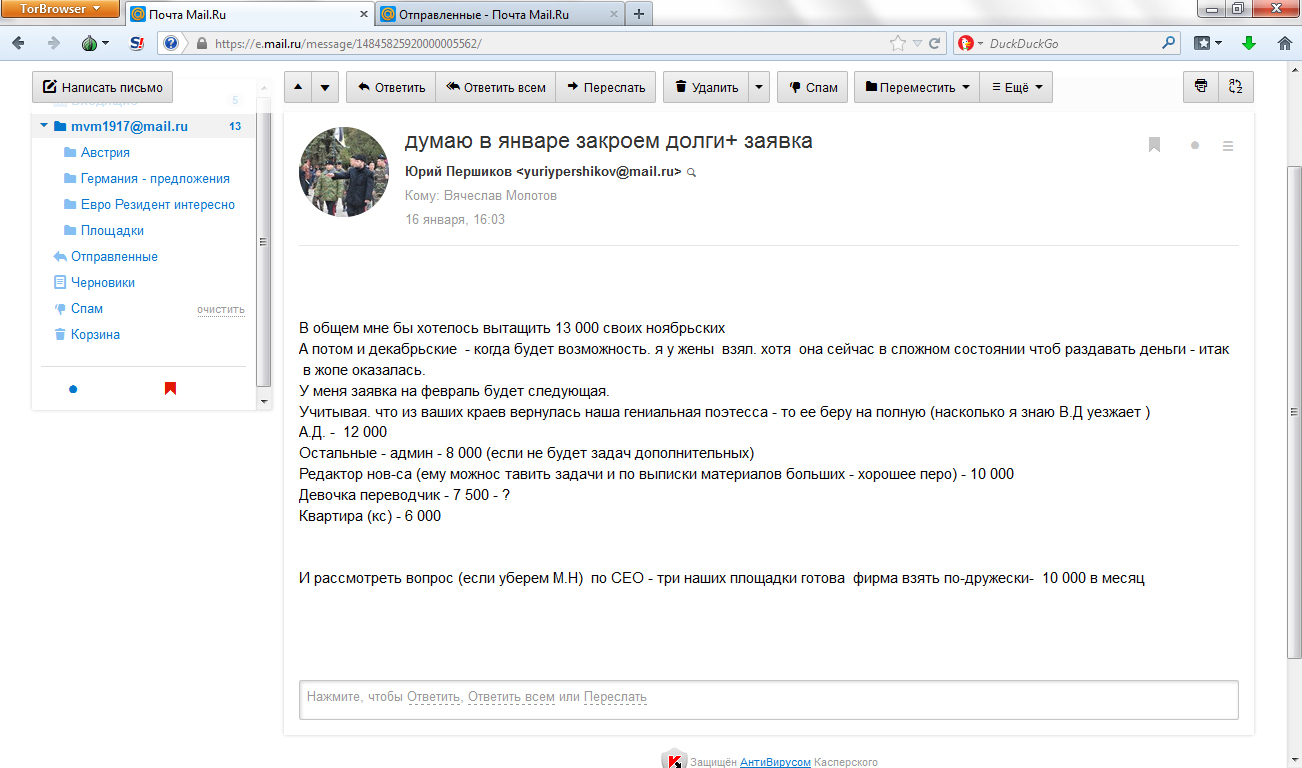Click Удалить delete button

coord(706,87)
